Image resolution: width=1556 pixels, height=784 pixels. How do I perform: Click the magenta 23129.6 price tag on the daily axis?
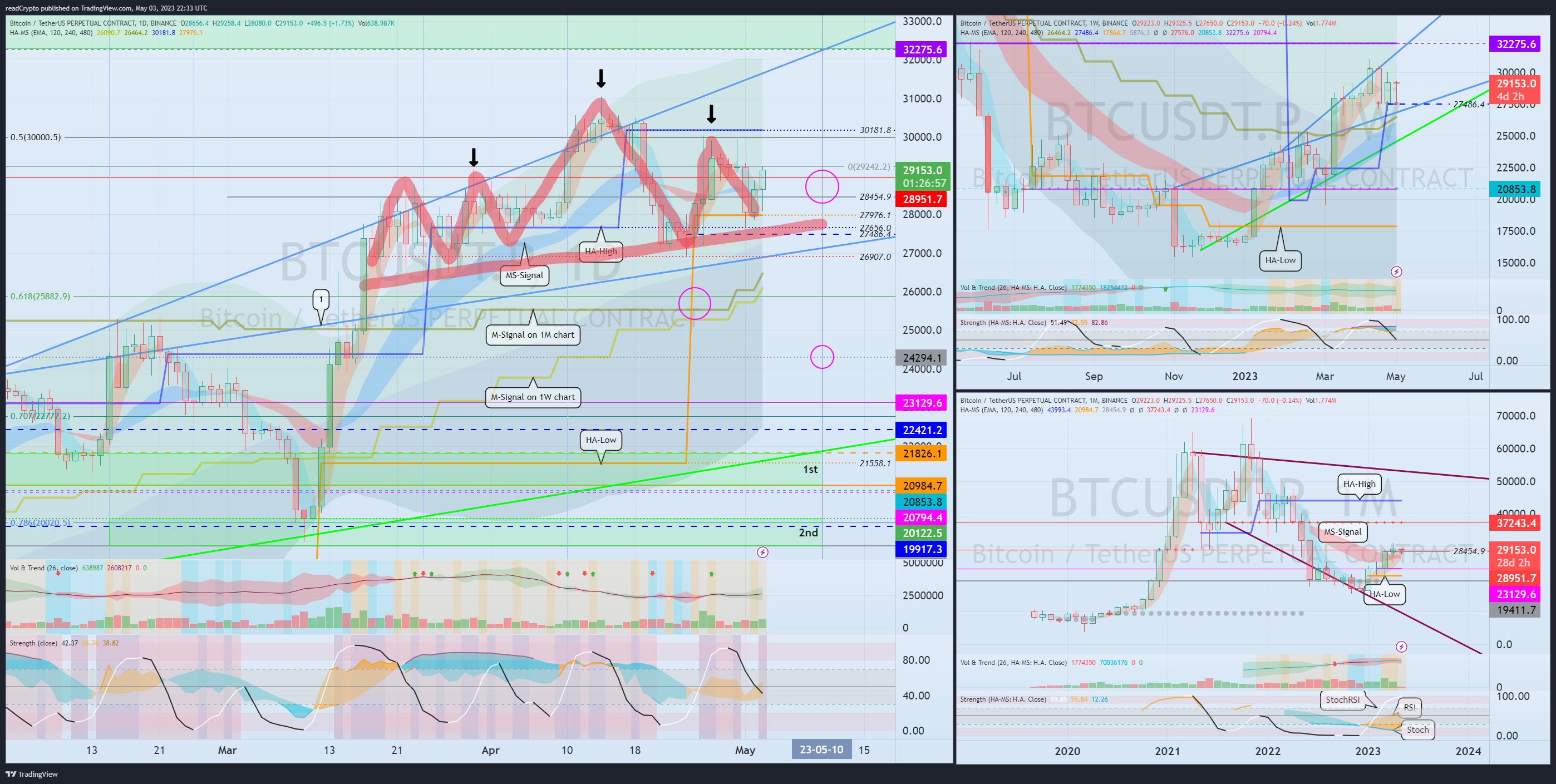coord(921,403)
